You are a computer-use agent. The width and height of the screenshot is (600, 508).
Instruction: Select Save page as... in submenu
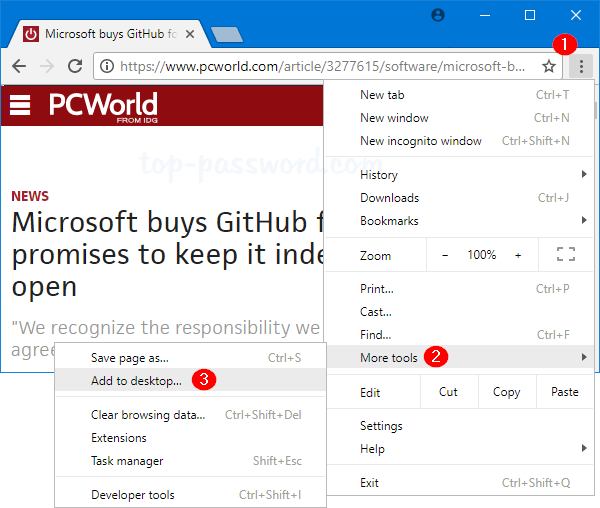point(191,358)
